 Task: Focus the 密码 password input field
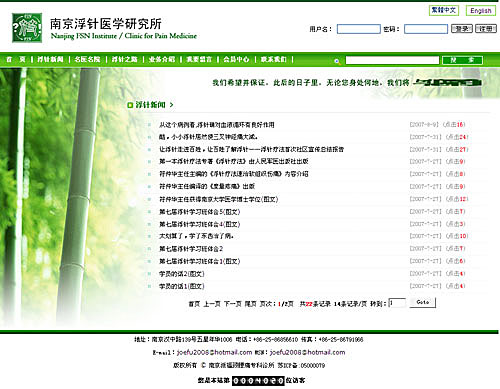(426, 29)
